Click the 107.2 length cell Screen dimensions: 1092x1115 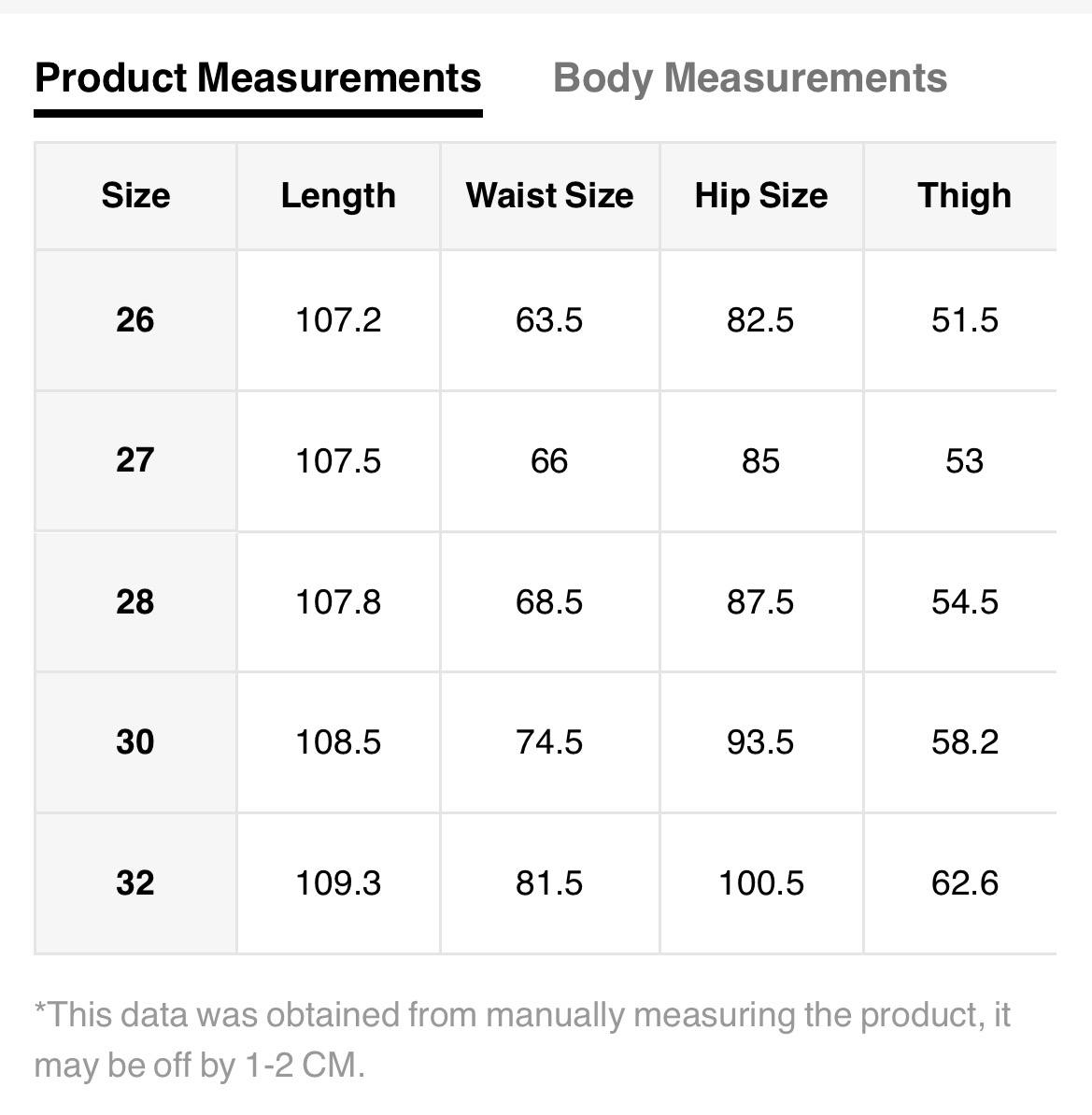(x=338, y=320)
